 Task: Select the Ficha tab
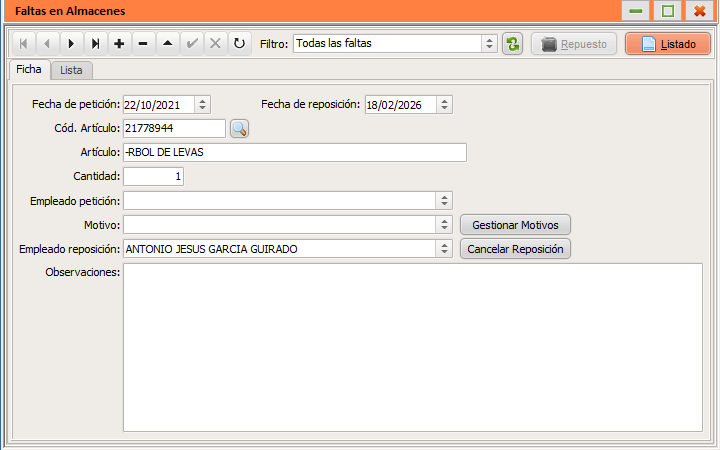[29, 69]
